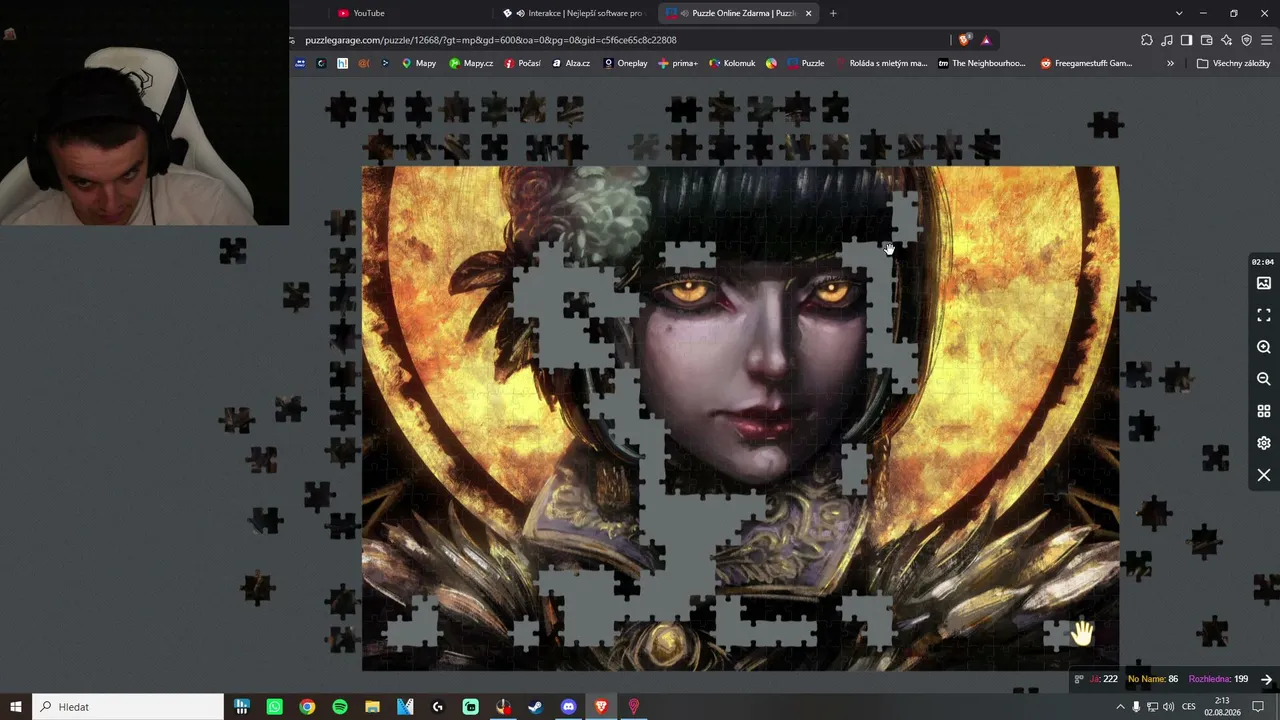
Task: Show hidden system tray icons
Action: 1120,707
